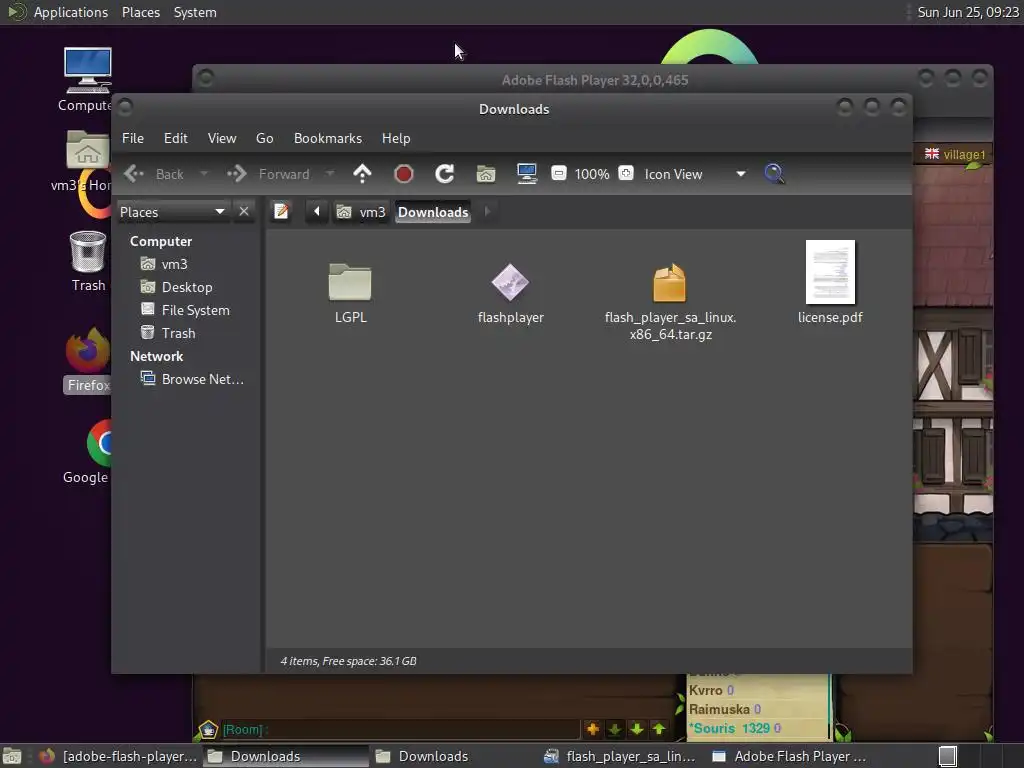
Task: Open the Back history dropdown arrow
Action: tap(204, 174)
